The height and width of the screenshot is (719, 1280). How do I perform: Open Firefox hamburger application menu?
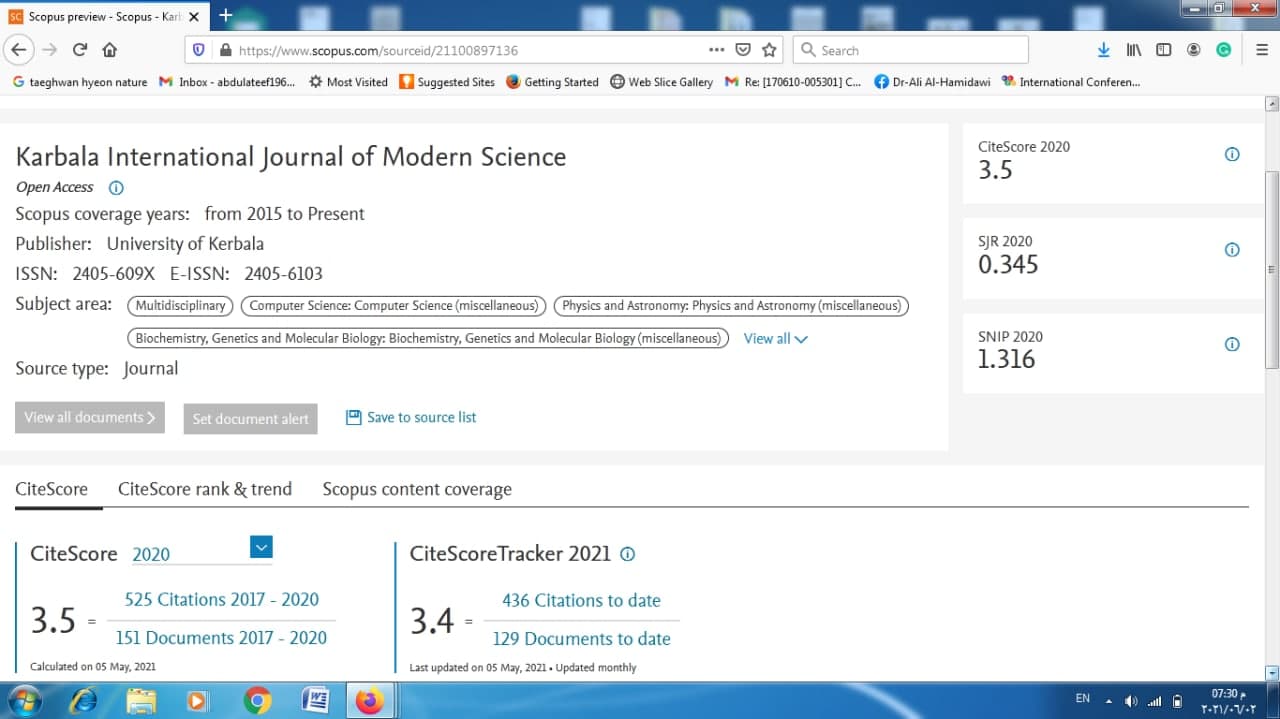click(1262, 50)
